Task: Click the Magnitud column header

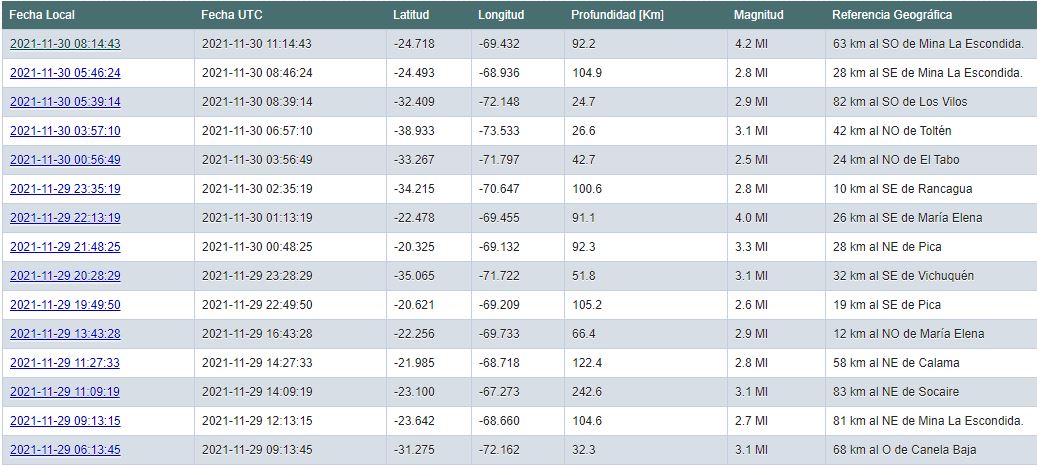Action: pyautogui.click(x=758, y=15)
